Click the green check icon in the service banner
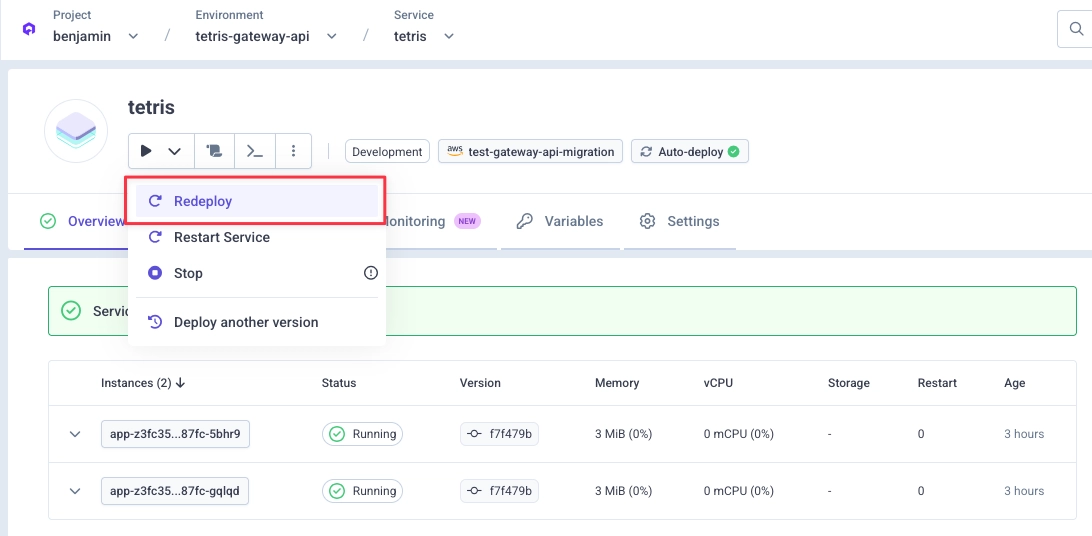 click(x=70, y=310)
